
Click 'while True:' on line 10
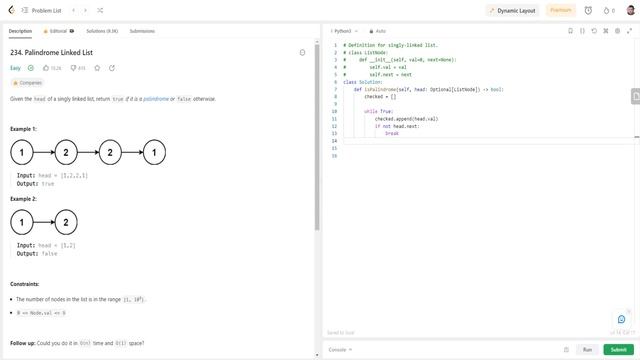378,111
